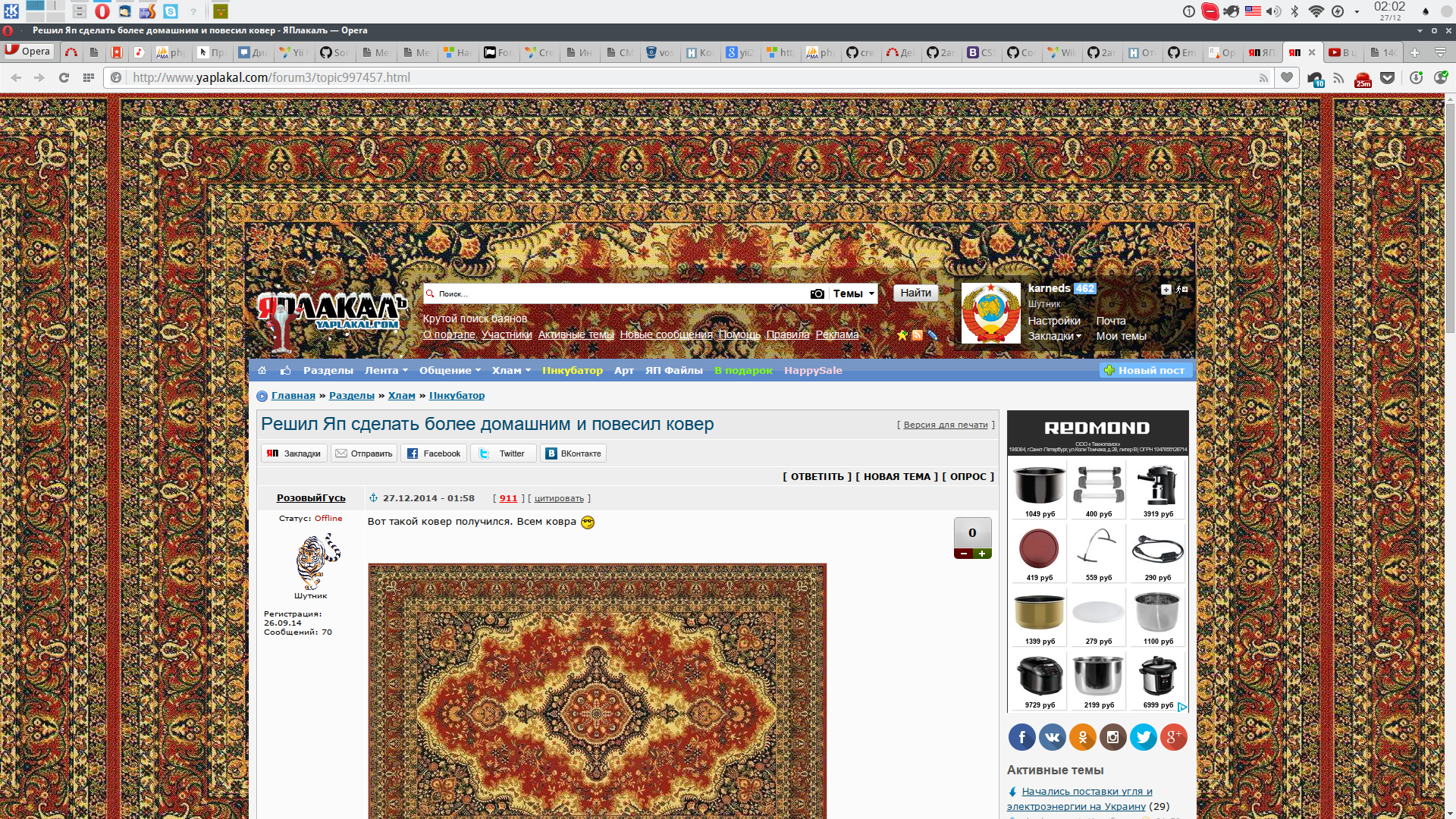The width and height of the screenshot is (1456, 819).
Task: Click the plus icon beside the user panel
Action: click(1166, 289)
